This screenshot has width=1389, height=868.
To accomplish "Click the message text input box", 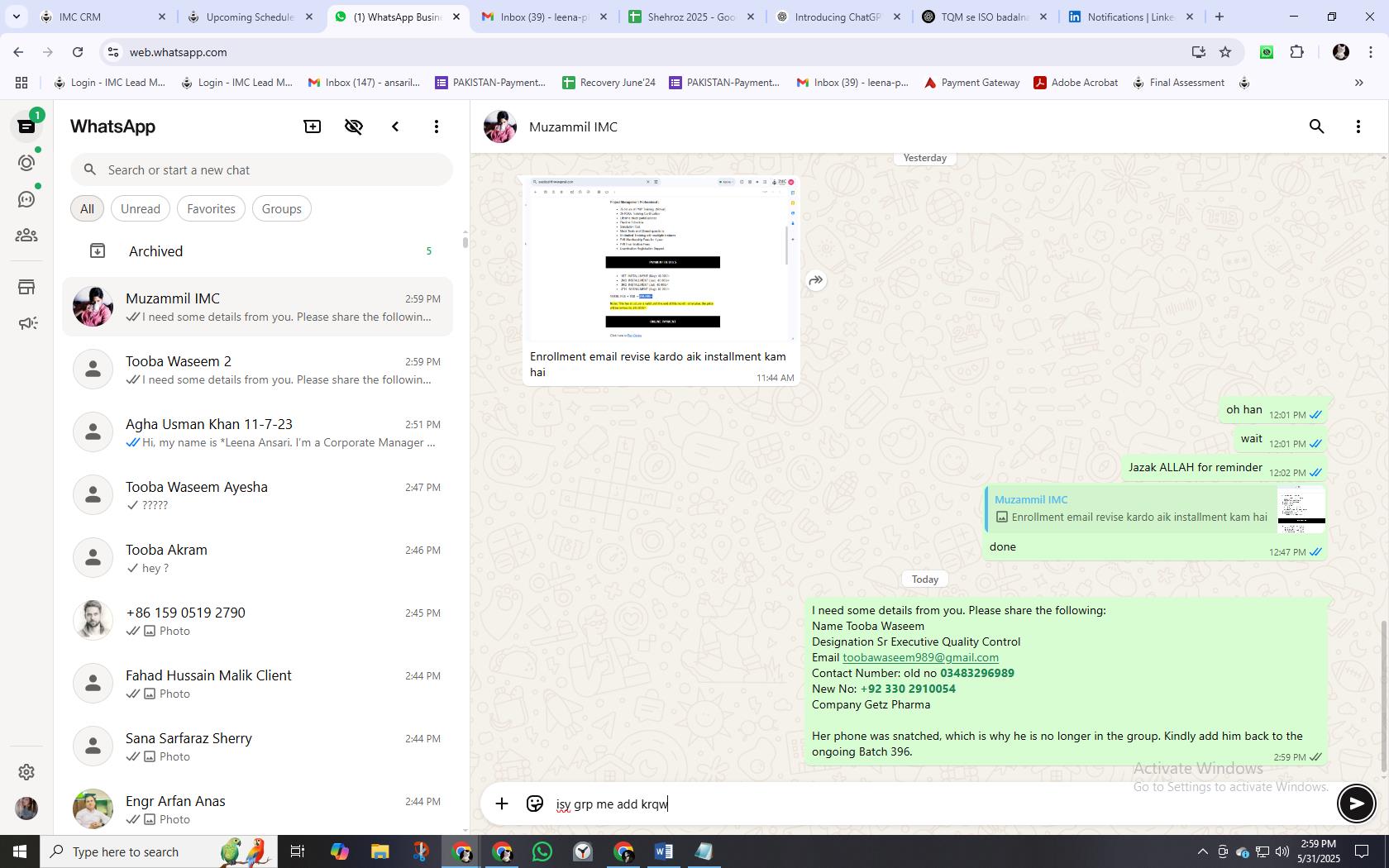I will point(941,804).
